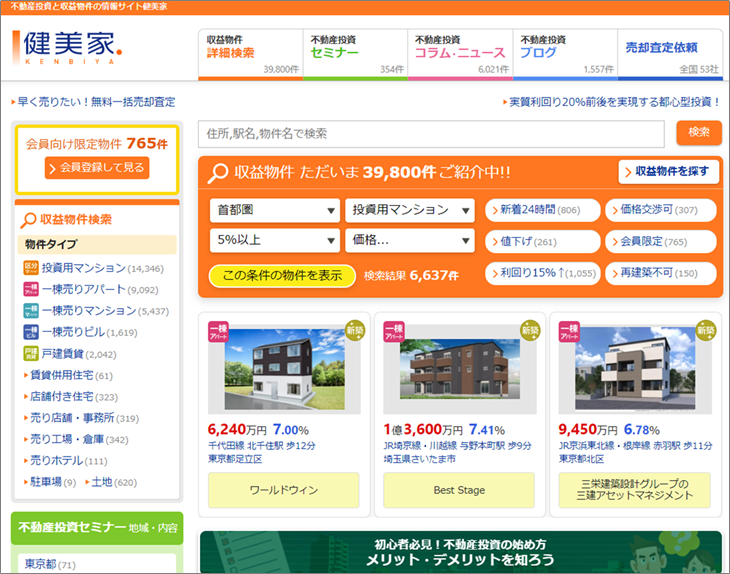Click the 一棟売りアパート category icon
Screen dimensions: 730x574
pyautogui.click(x=30, y=290)
